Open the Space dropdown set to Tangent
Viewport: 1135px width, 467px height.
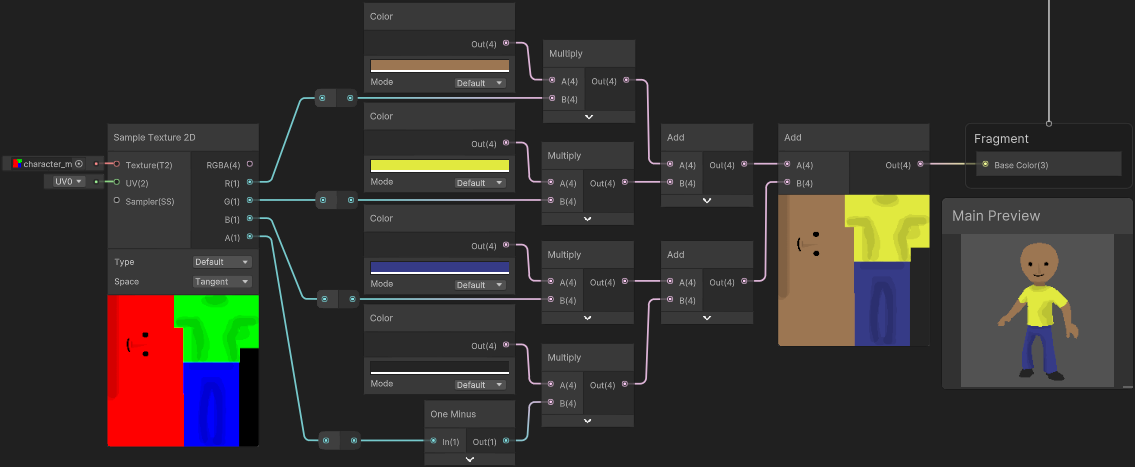click(x=222, y=282)
